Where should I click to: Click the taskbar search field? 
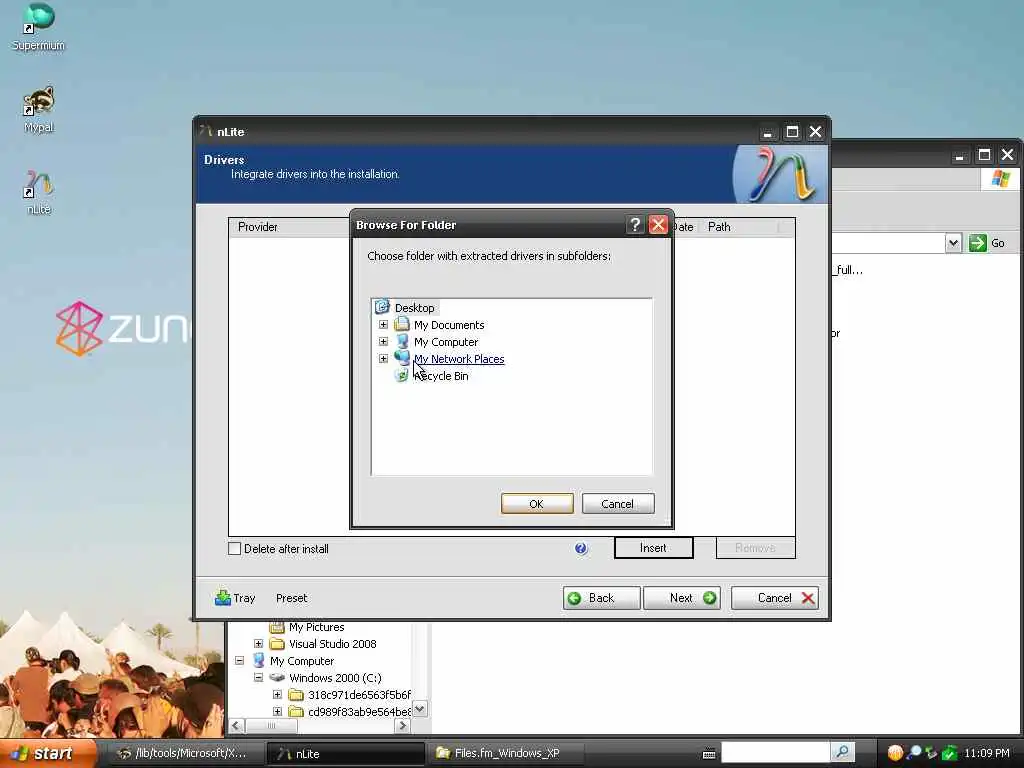click(775, 753)
